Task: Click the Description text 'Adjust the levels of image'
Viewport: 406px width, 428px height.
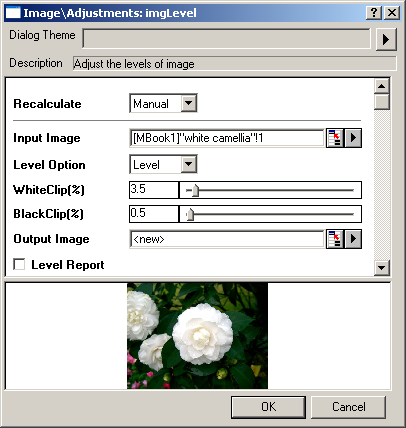Action: [x=134, y=64]
